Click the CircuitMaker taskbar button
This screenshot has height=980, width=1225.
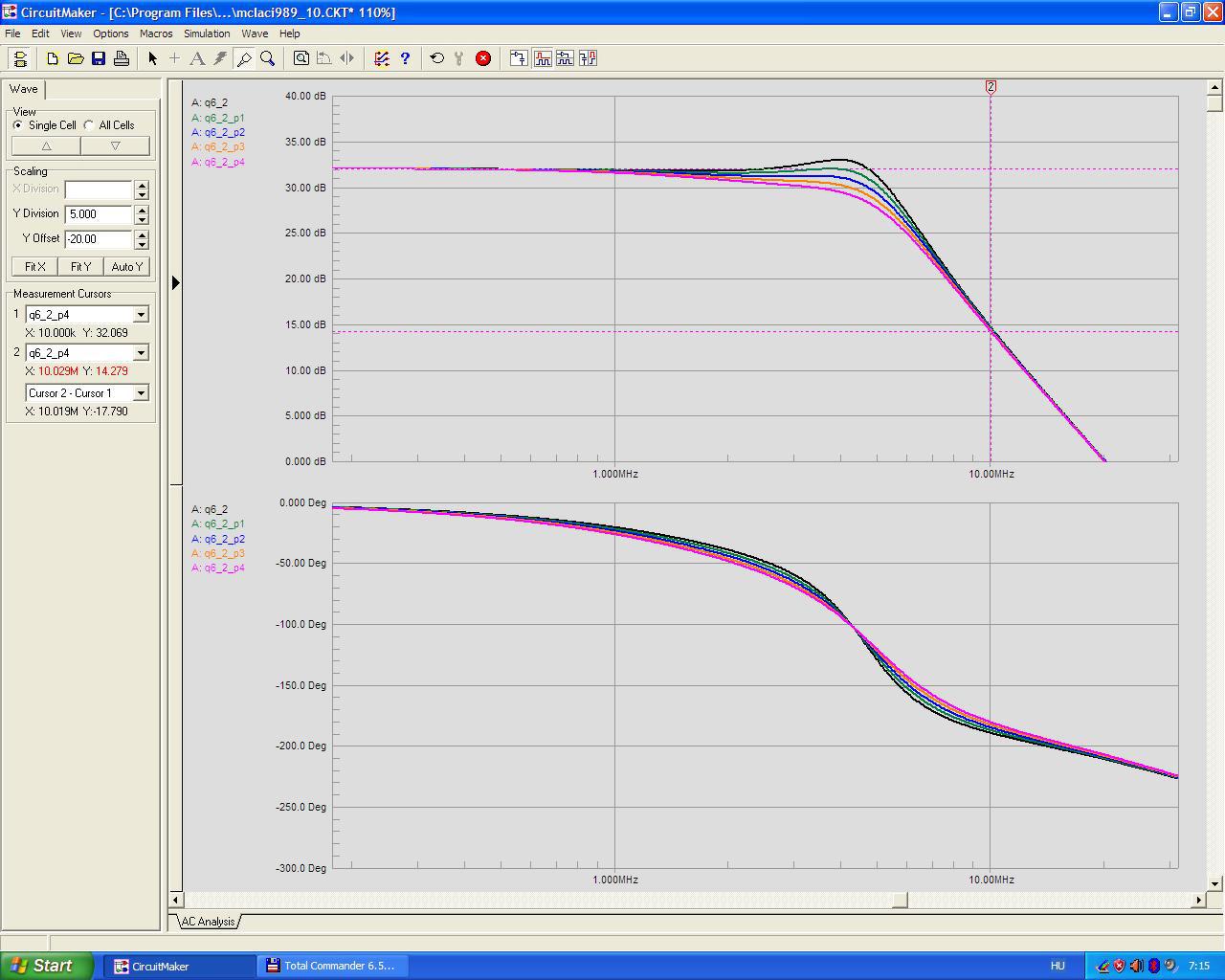[x=180, y=966]
